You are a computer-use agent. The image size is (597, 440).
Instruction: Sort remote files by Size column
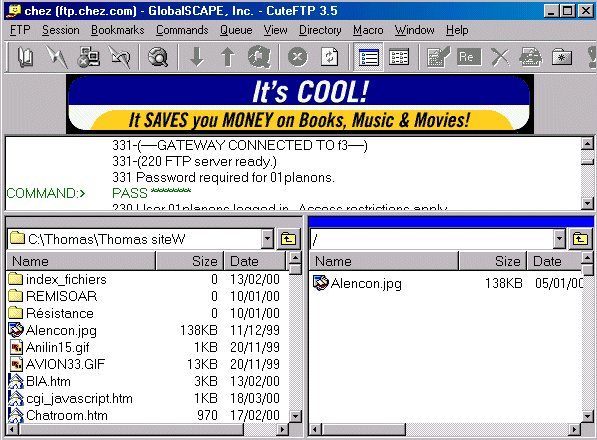pos(493,261)
